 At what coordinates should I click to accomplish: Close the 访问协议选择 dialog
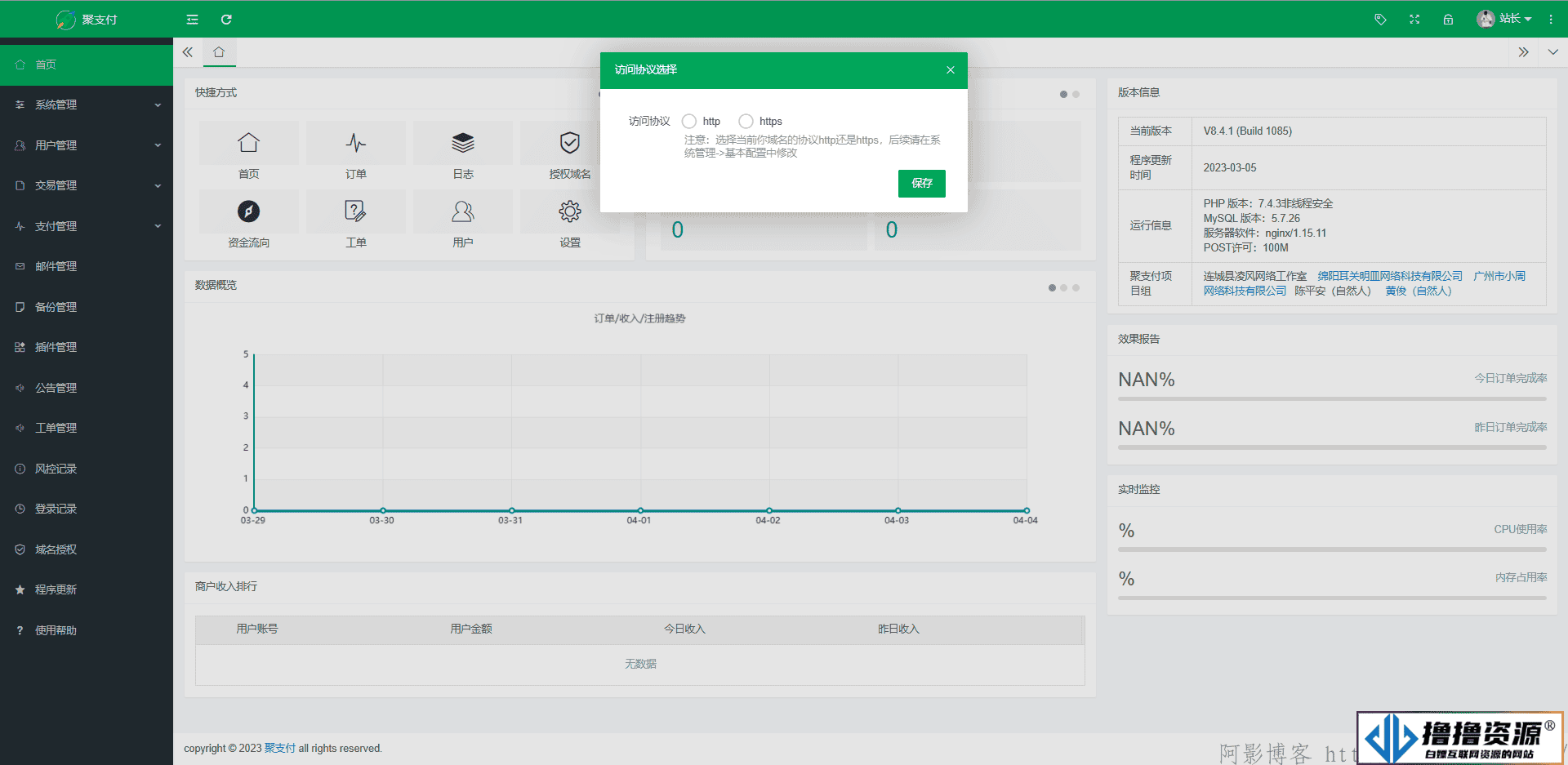click(x=951, y=70)
